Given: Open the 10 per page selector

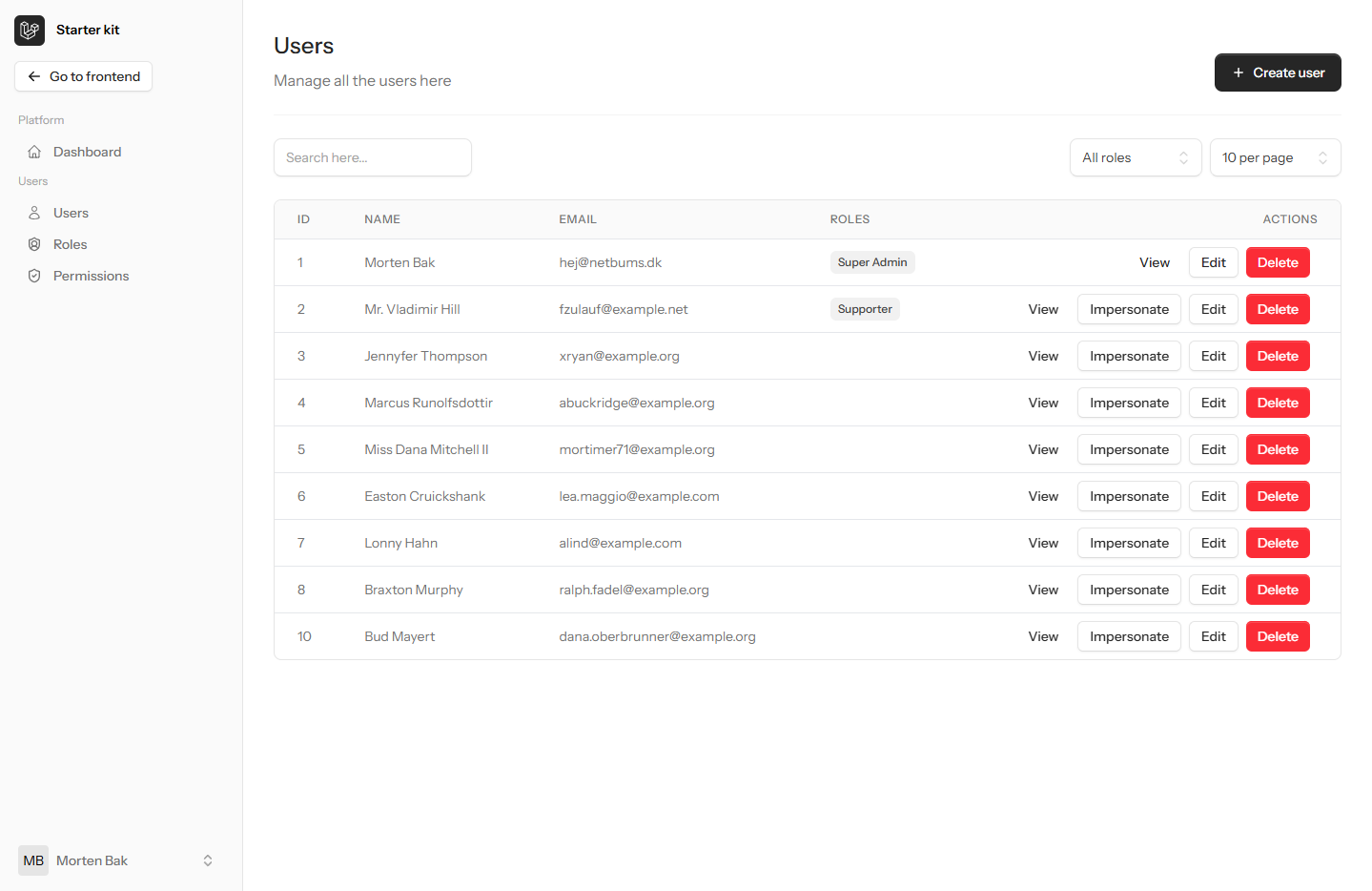Looking at the screenshot, I should 1275,157.
